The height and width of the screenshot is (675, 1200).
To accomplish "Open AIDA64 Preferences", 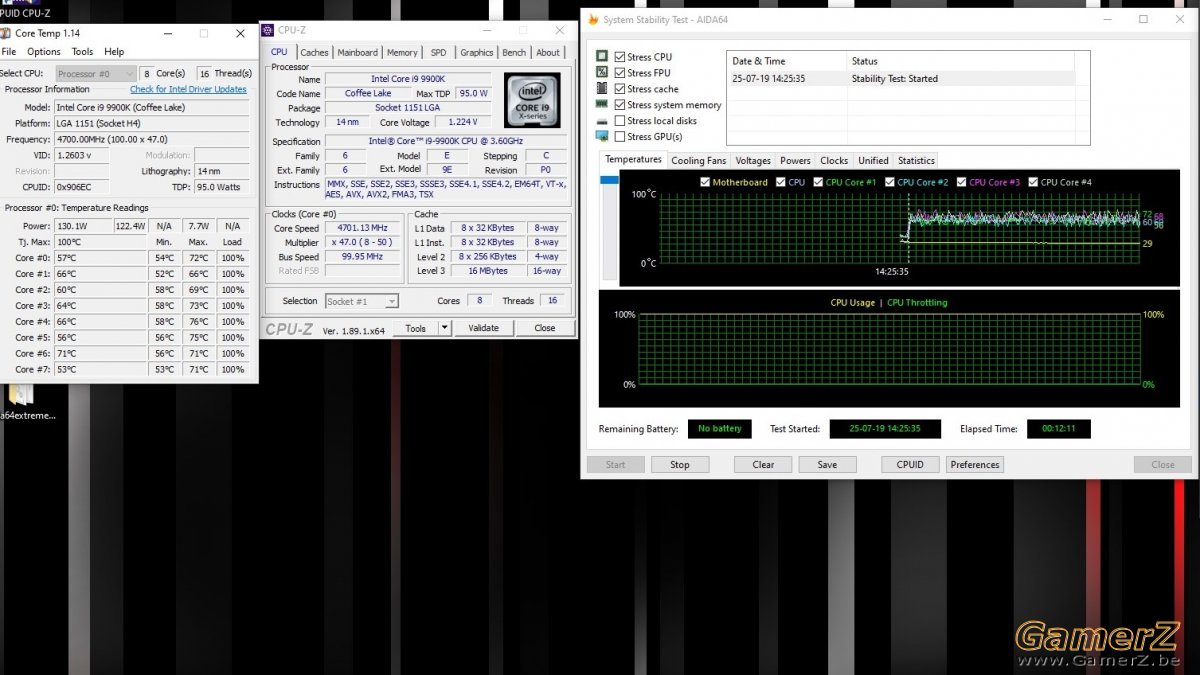I will click(x=975, y=464).
